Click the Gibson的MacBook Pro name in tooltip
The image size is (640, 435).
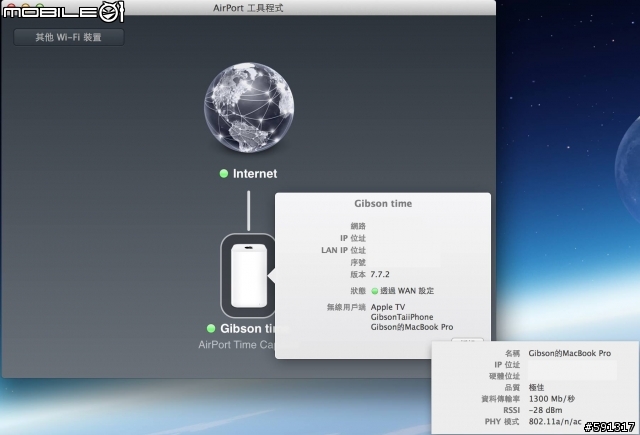pos(569,353)
